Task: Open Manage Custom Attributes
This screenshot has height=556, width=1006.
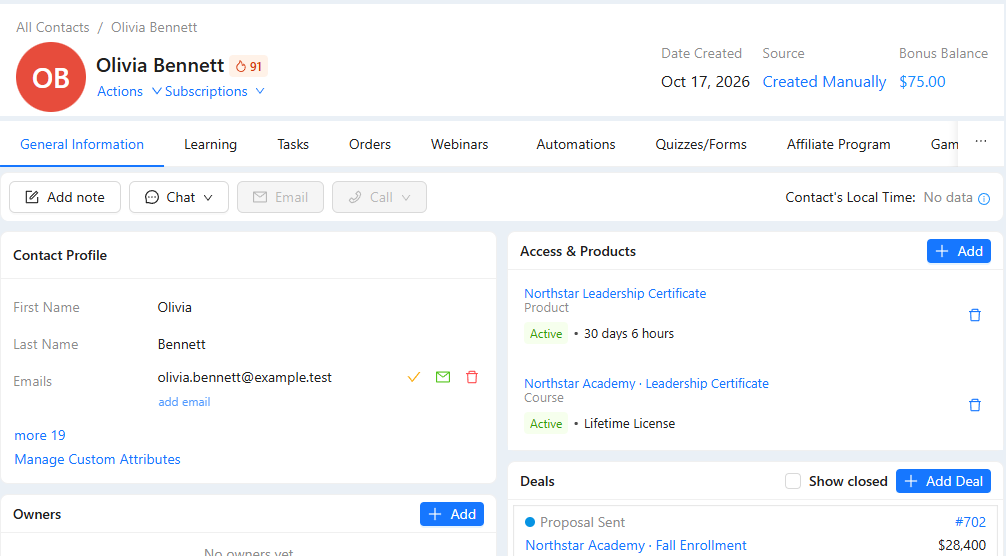Action: point(98,459)
